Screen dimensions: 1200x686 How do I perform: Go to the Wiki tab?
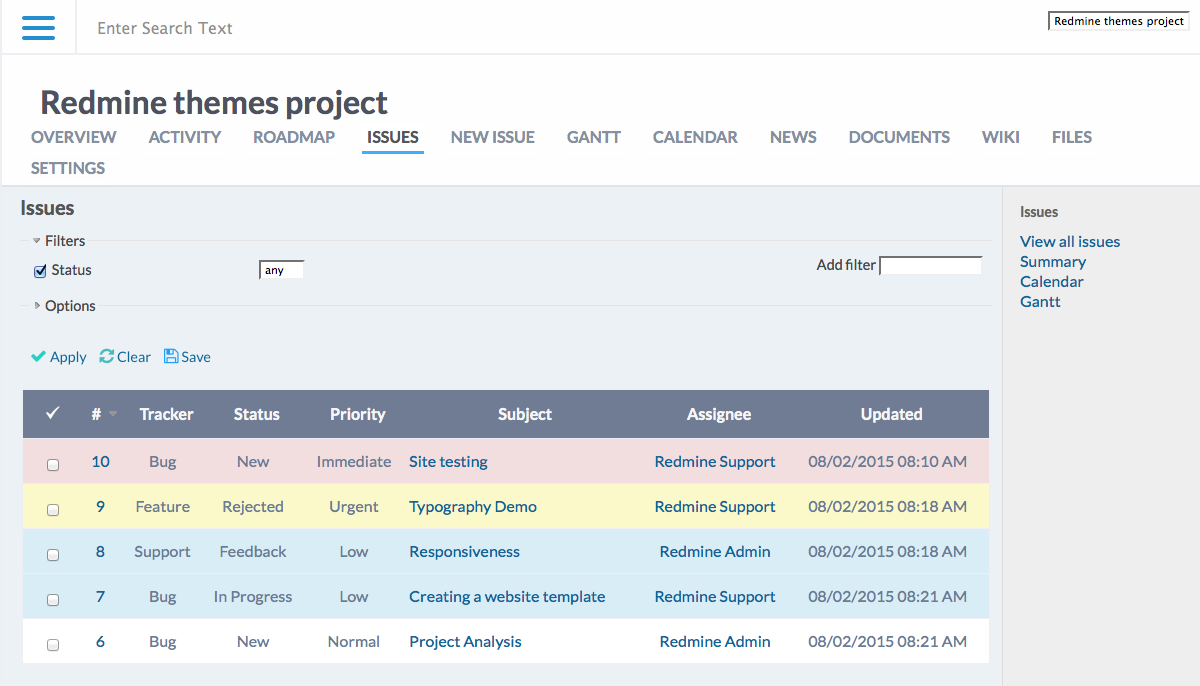[x=1000, y=137]
